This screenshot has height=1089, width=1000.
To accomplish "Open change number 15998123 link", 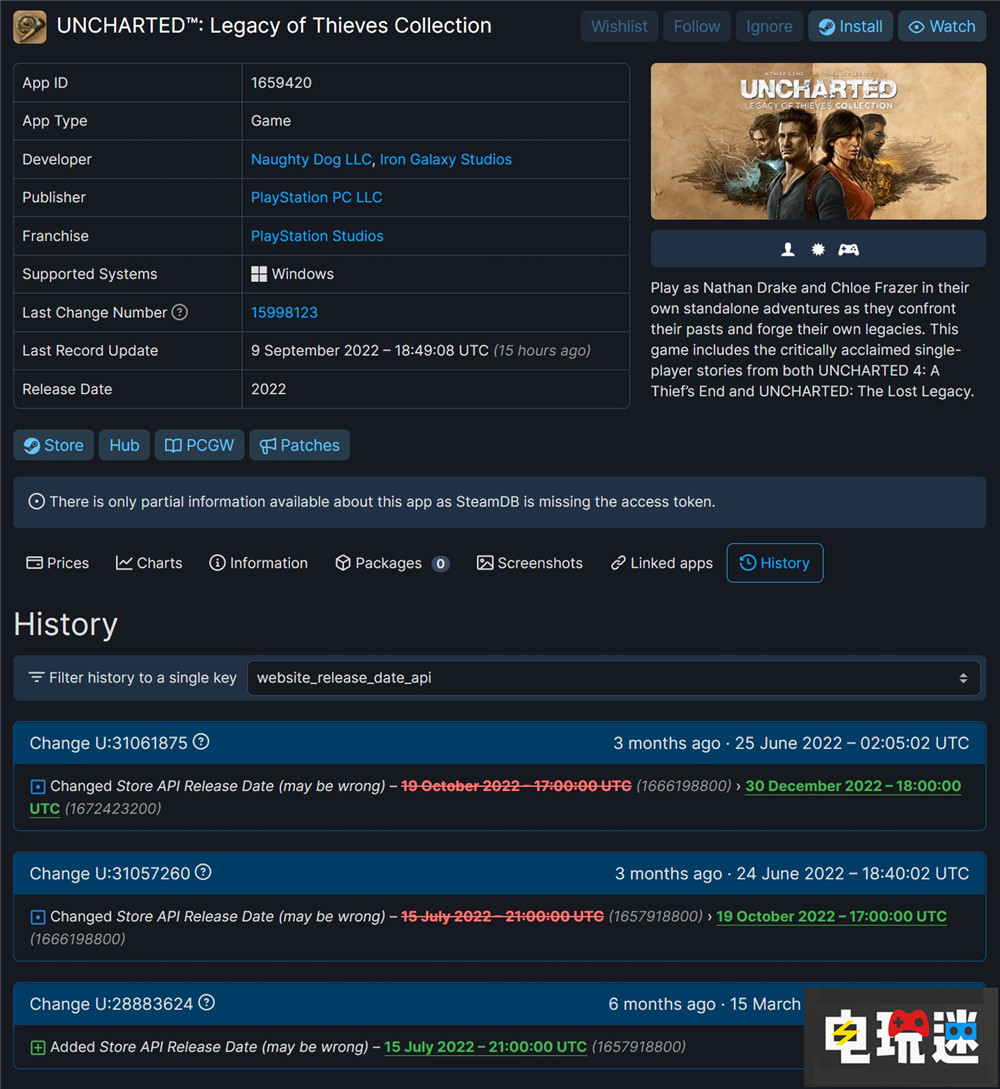I will point(284,312).
